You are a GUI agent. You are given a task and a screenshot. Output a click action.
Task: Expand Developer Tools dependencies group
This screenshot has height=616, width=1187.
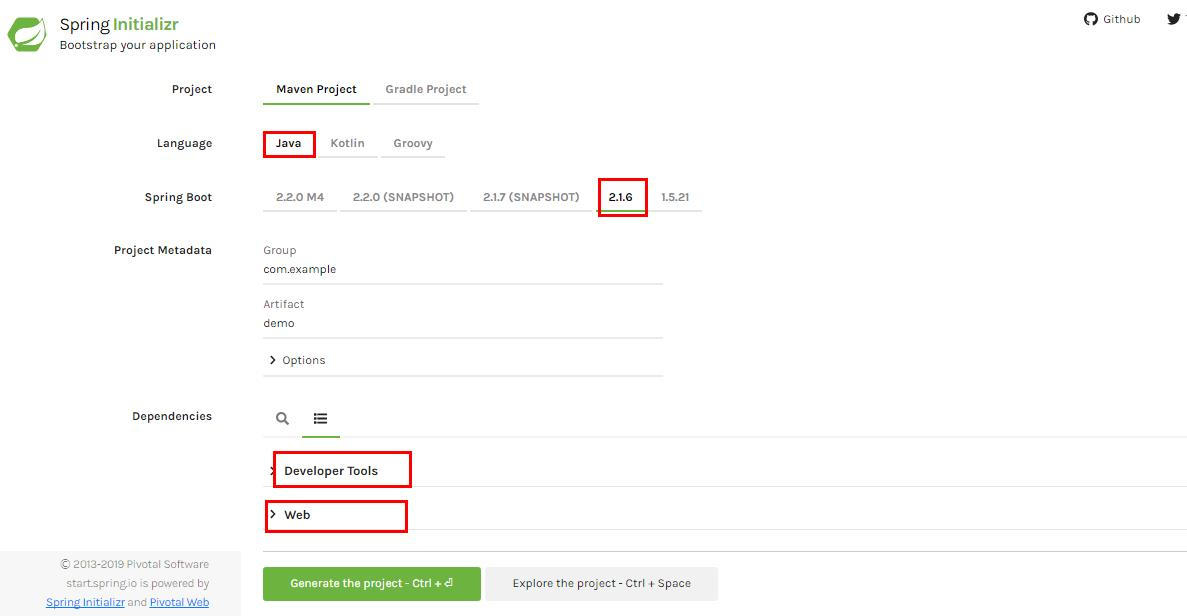coord(331,471)
